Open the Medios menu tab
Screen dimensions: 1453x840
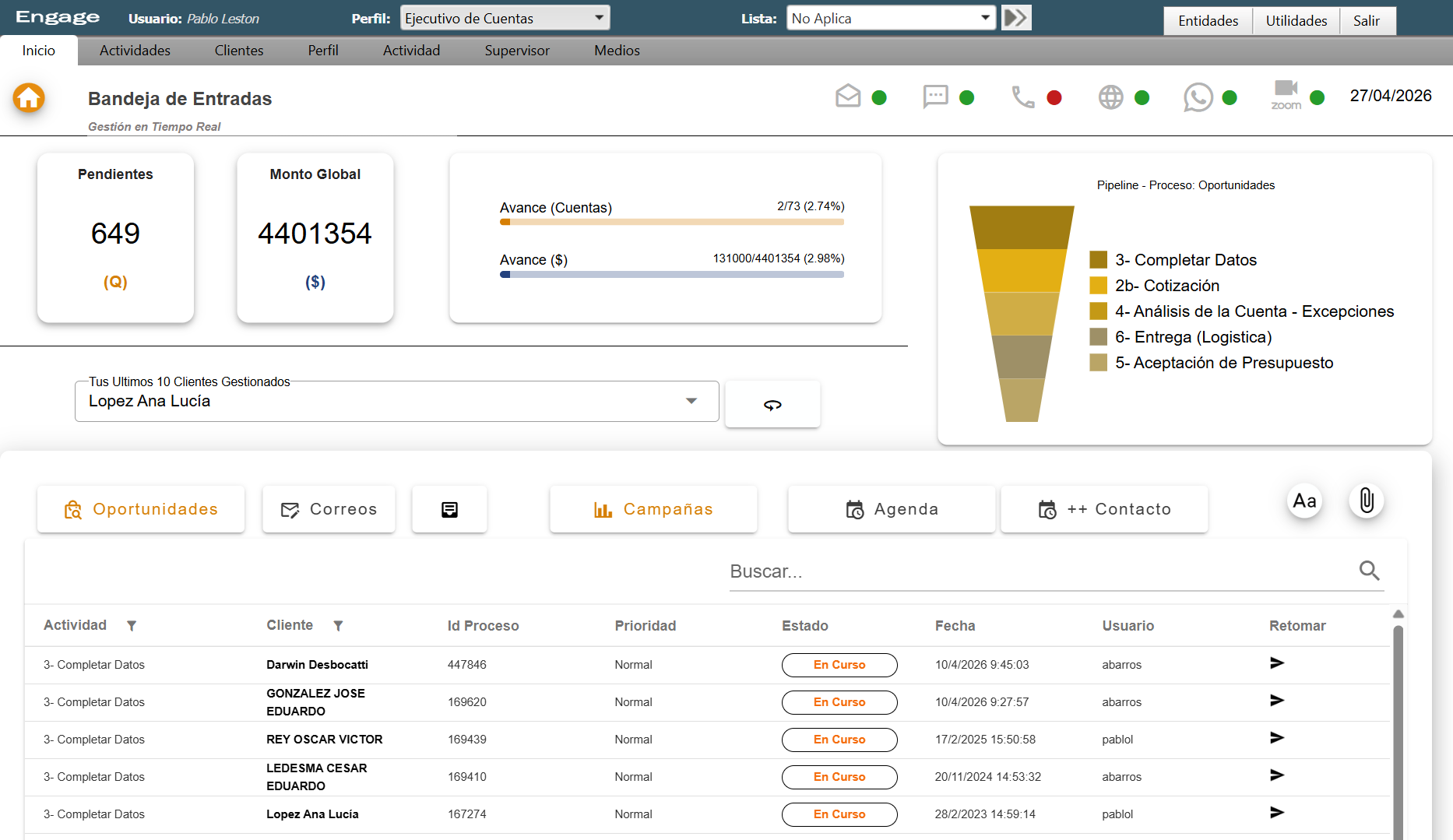click(x=617, y=51)
